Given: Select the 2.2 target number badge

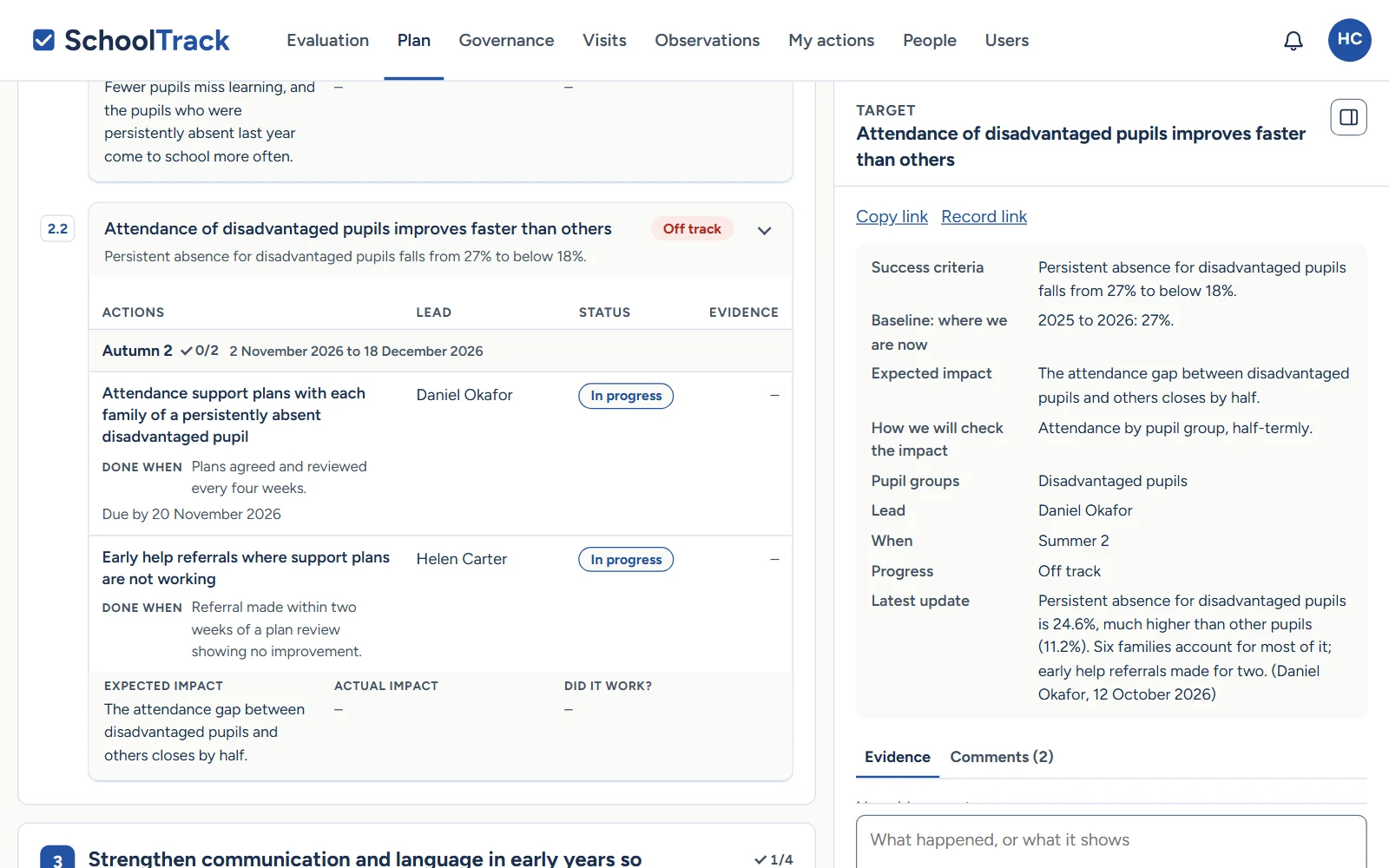Looking at the screenshot, I should coord(57,228).
